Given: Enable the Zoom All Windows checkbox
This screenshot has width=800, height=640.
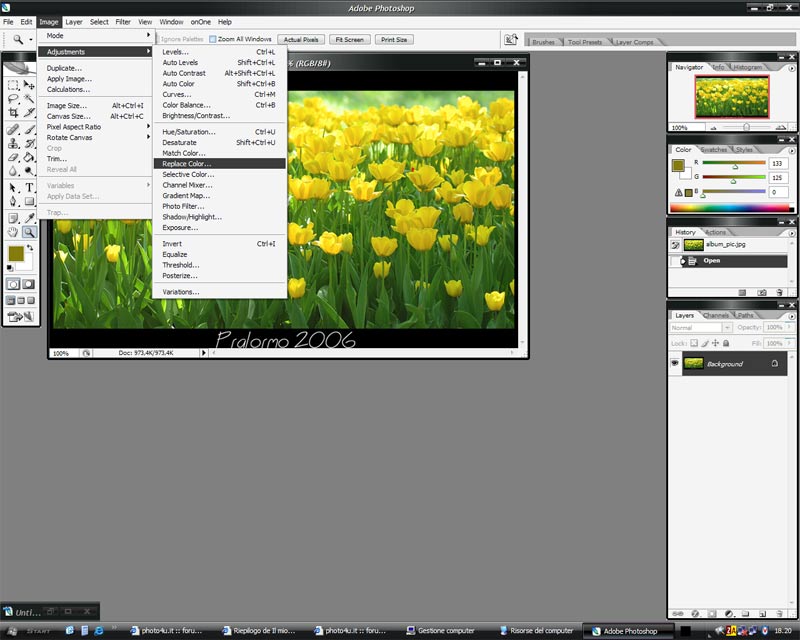Looking at the screenshot, I should 213,39.
